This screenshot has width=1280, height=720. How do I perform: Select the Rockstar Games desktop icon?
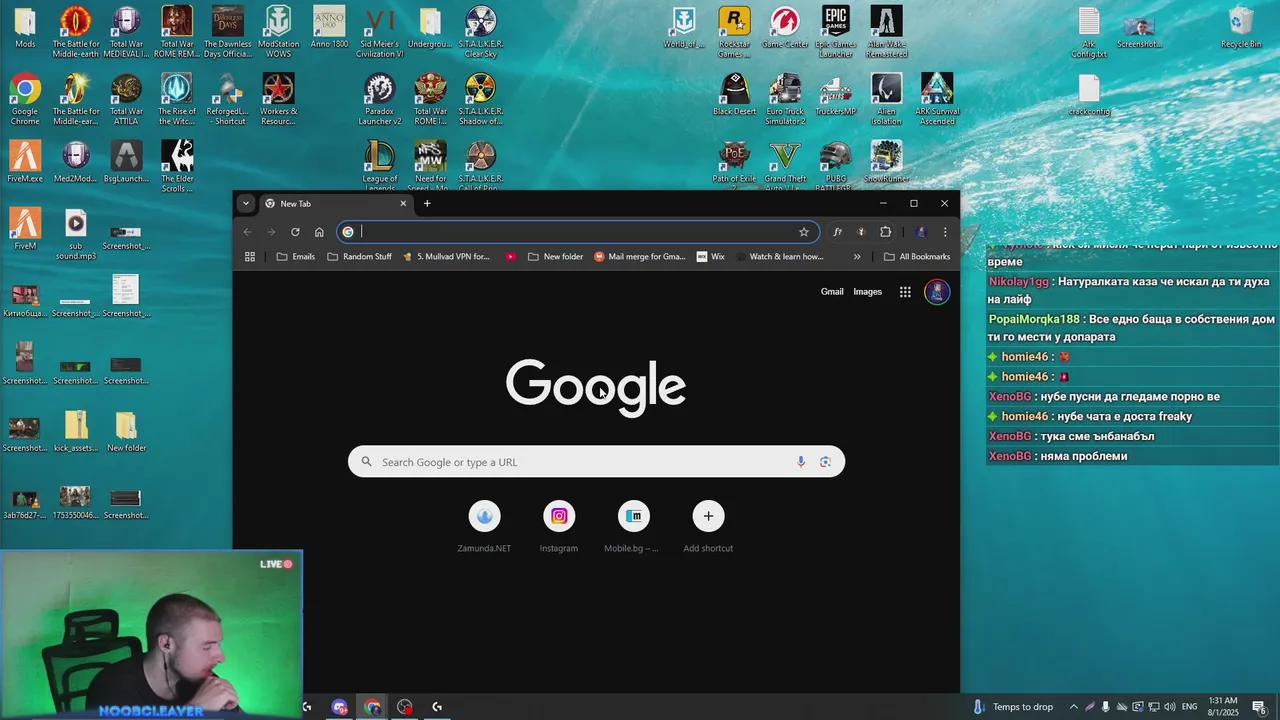(734, 31)
